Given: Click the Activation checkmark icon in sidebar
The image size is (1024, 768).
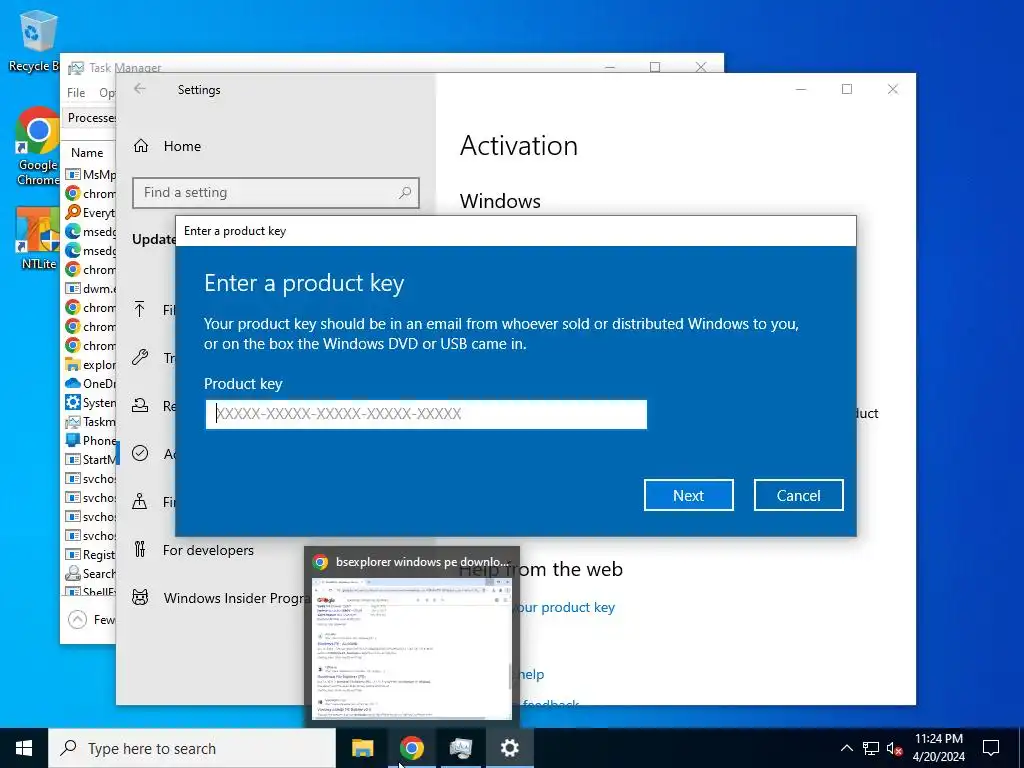Looking at the screenshot, I should click(140, 453).
